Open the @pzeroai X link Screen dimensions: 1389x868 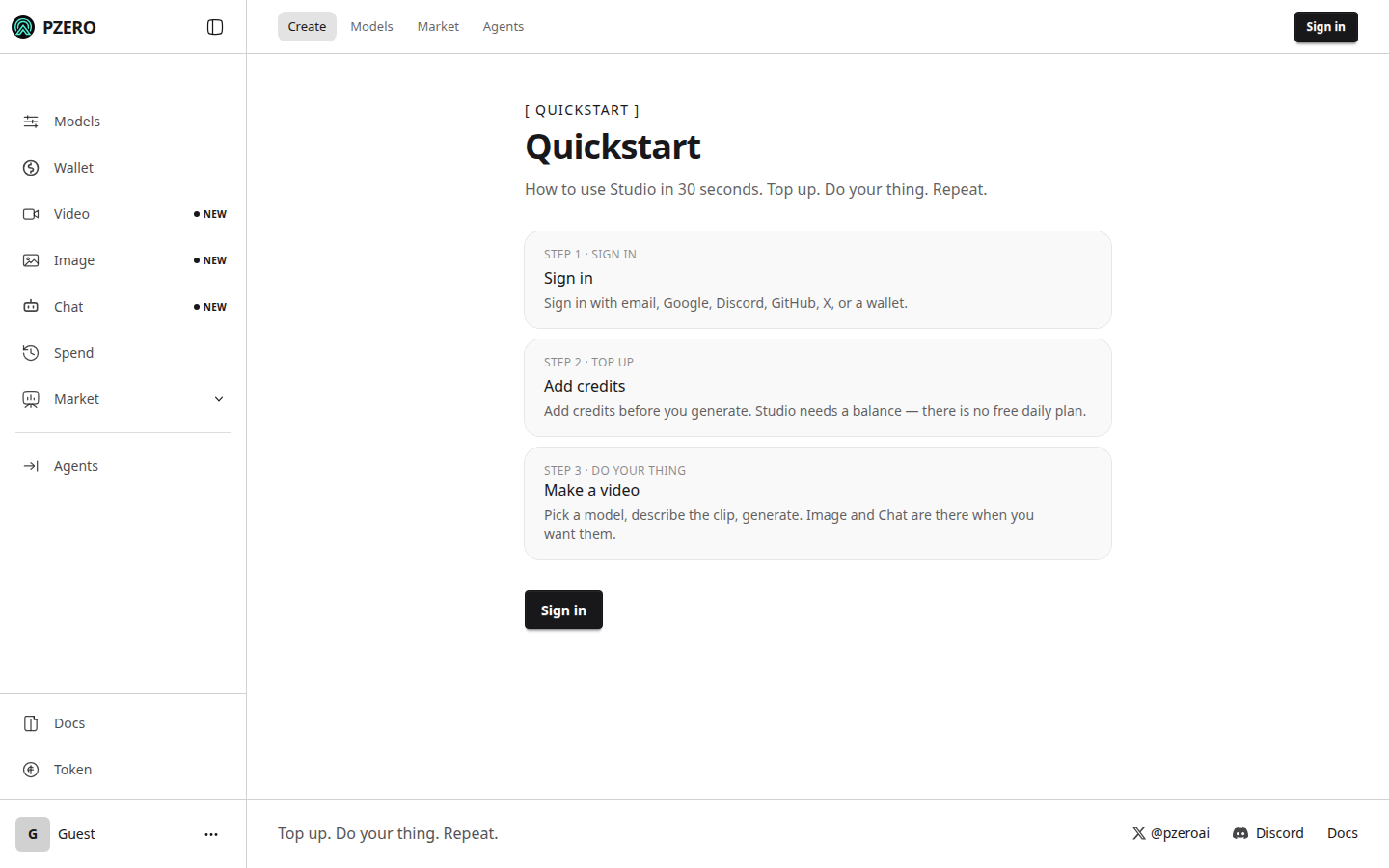1171,833
